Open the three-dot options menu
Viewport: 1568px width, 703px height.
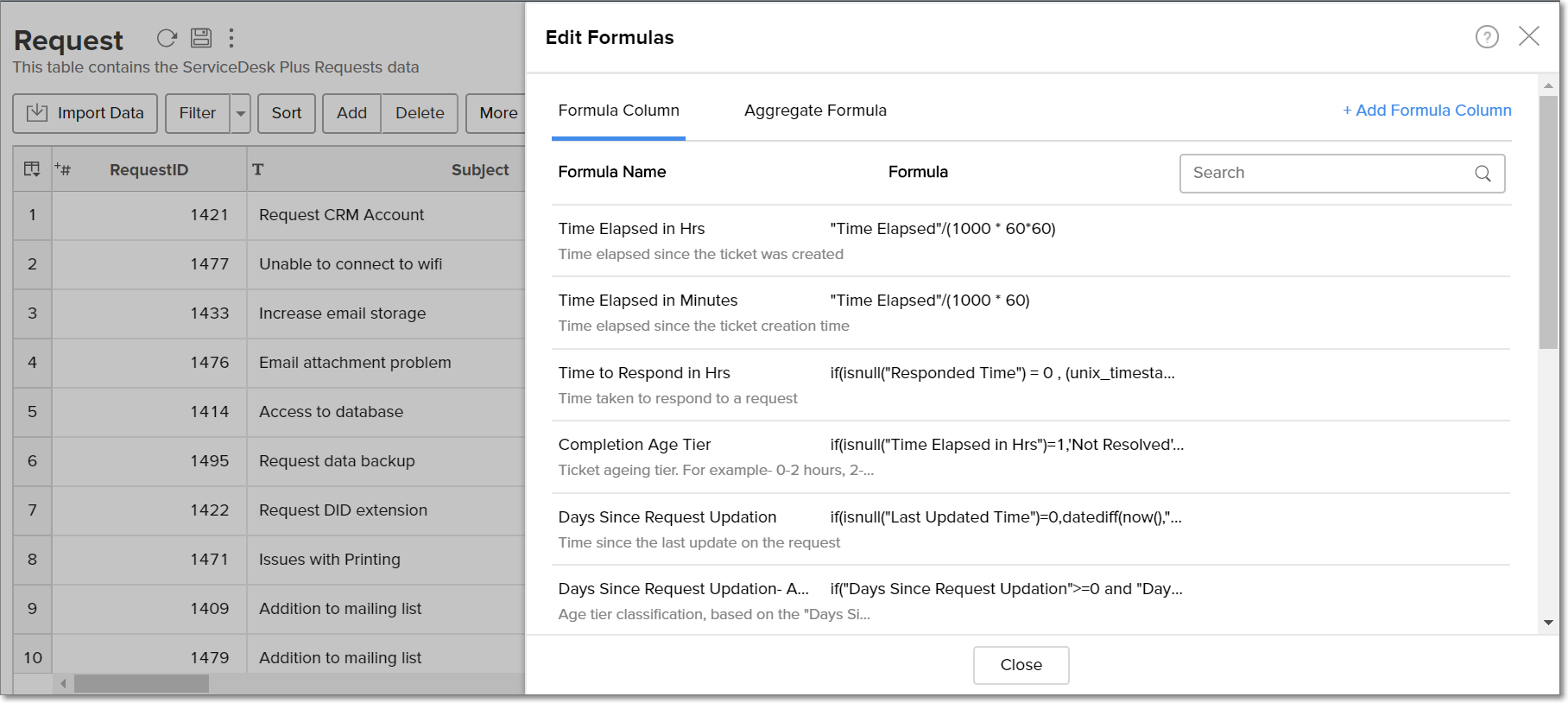(231, 38)
